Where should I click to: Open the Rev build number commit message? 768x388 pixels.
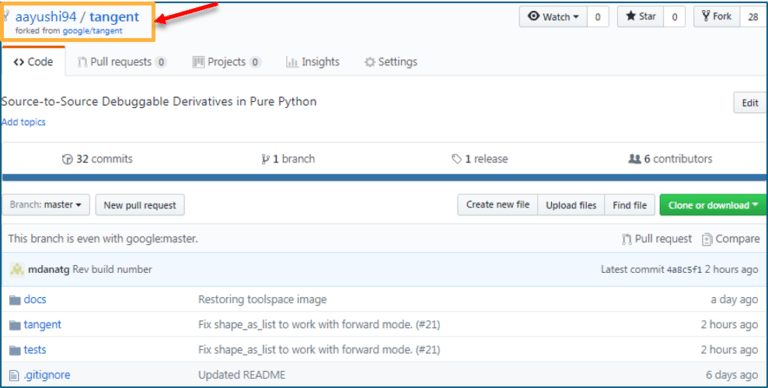tap(112, 269)
